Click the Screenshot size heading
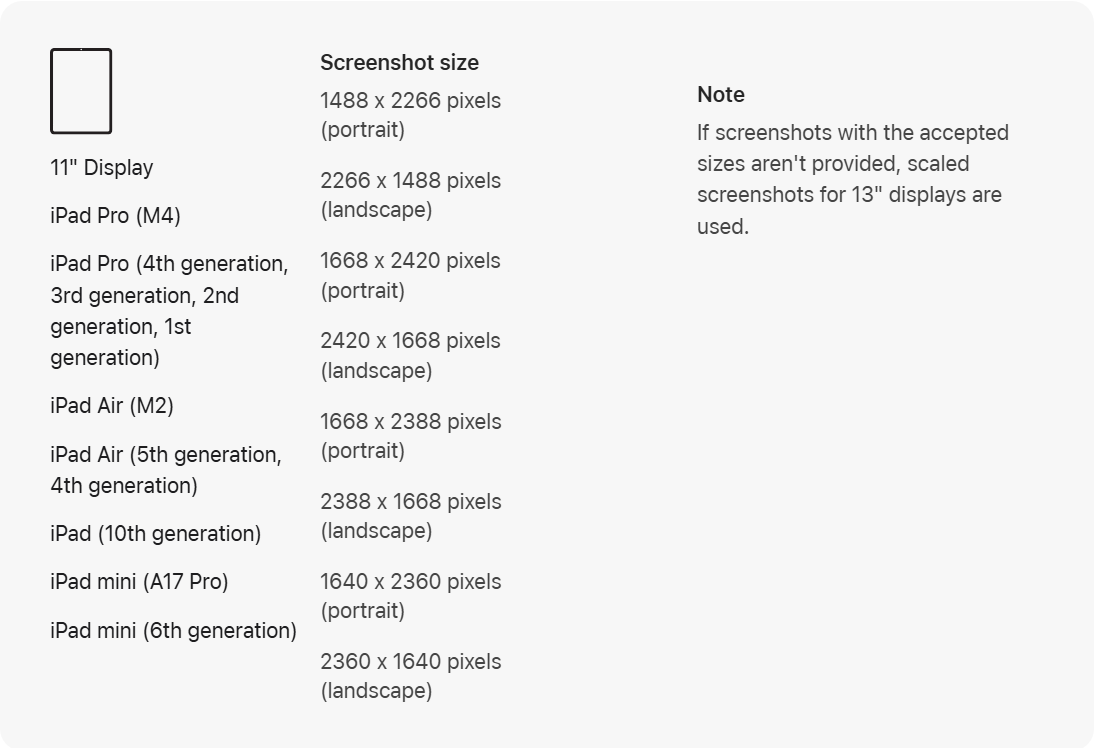The image size is (1095, 748). click(399, 63)
